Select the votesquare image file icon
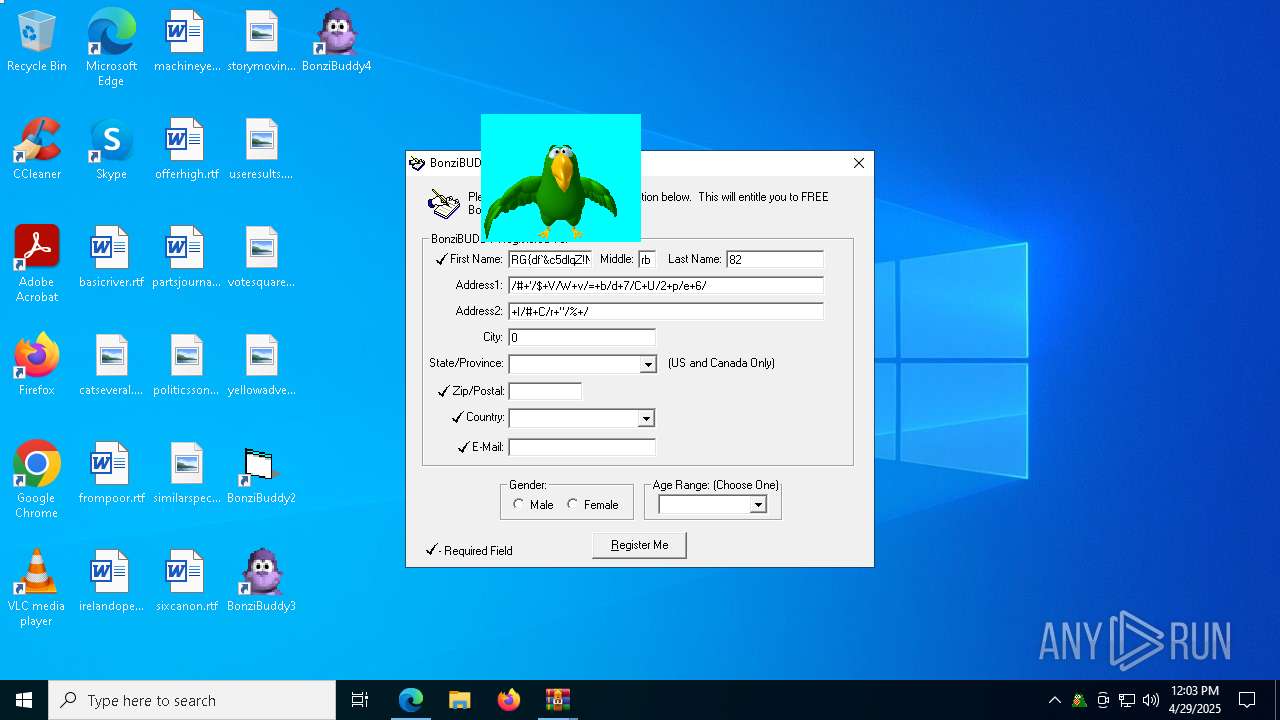The width and height of the screenshot is (1280, 720). coord(261,258)
